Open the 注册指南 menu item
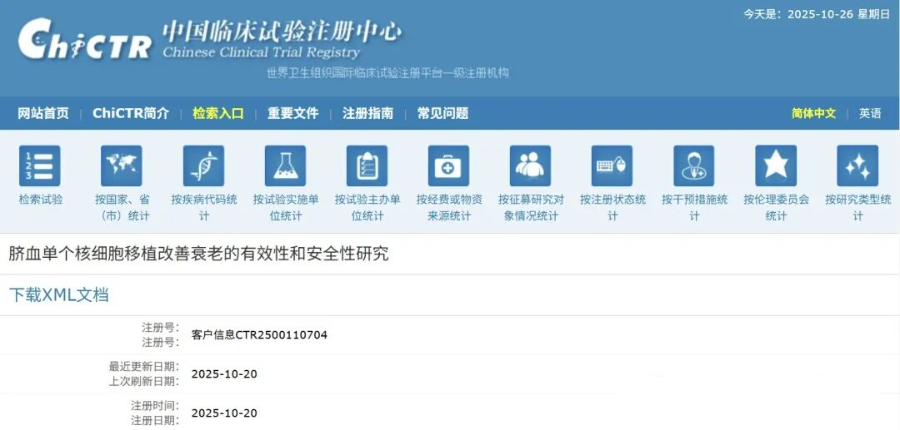The width and height of the screenshot is (900, 430). (x=368, y=113)
